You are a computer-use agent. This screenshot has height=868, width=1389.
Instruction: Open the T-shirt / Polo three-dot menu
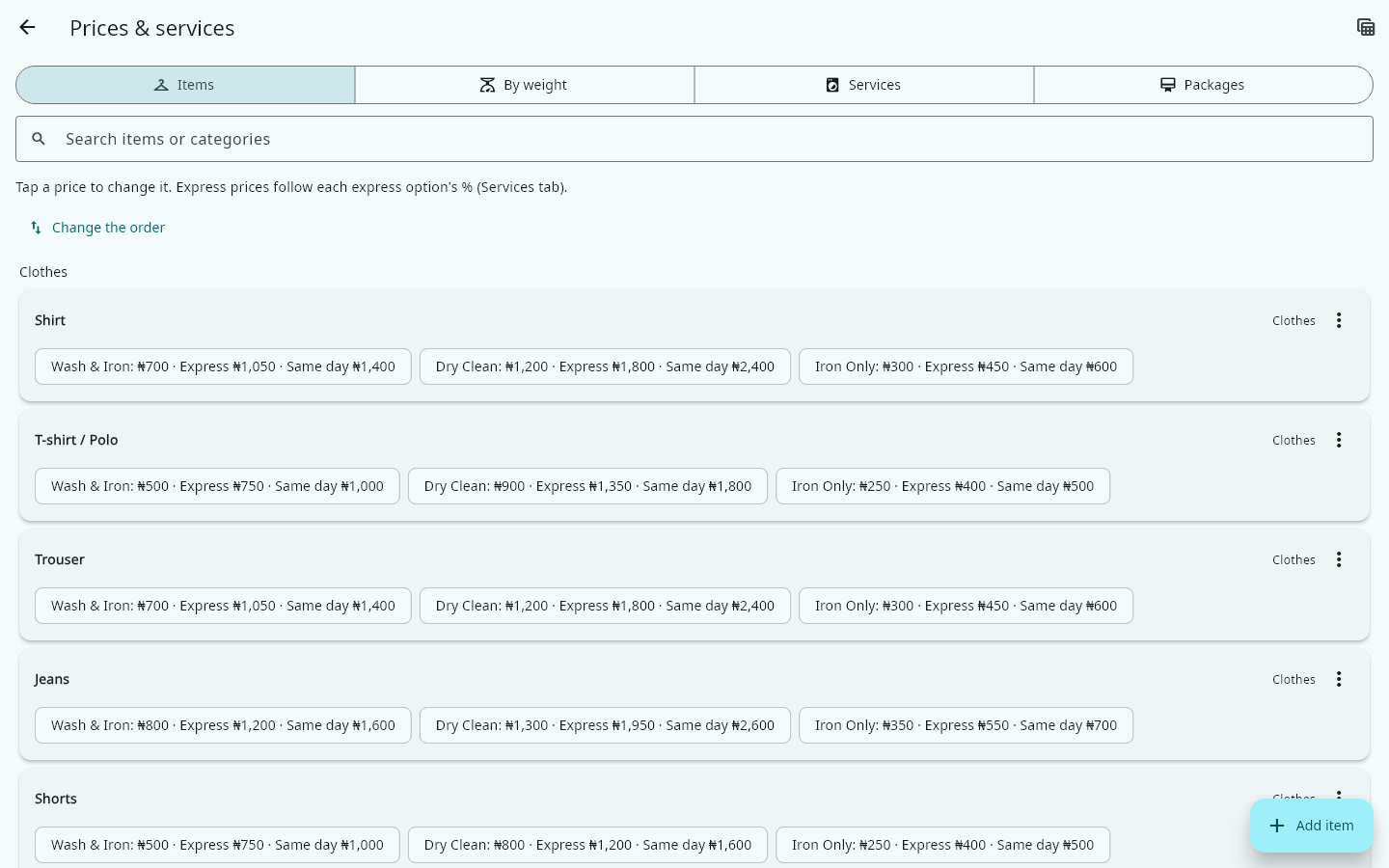[1339, 440]
